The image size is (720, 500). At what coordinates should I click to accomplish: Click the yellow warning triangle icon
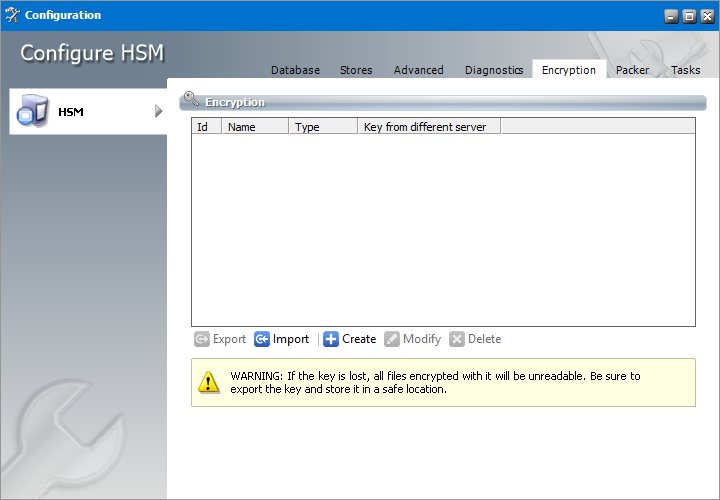pos(208,382)
